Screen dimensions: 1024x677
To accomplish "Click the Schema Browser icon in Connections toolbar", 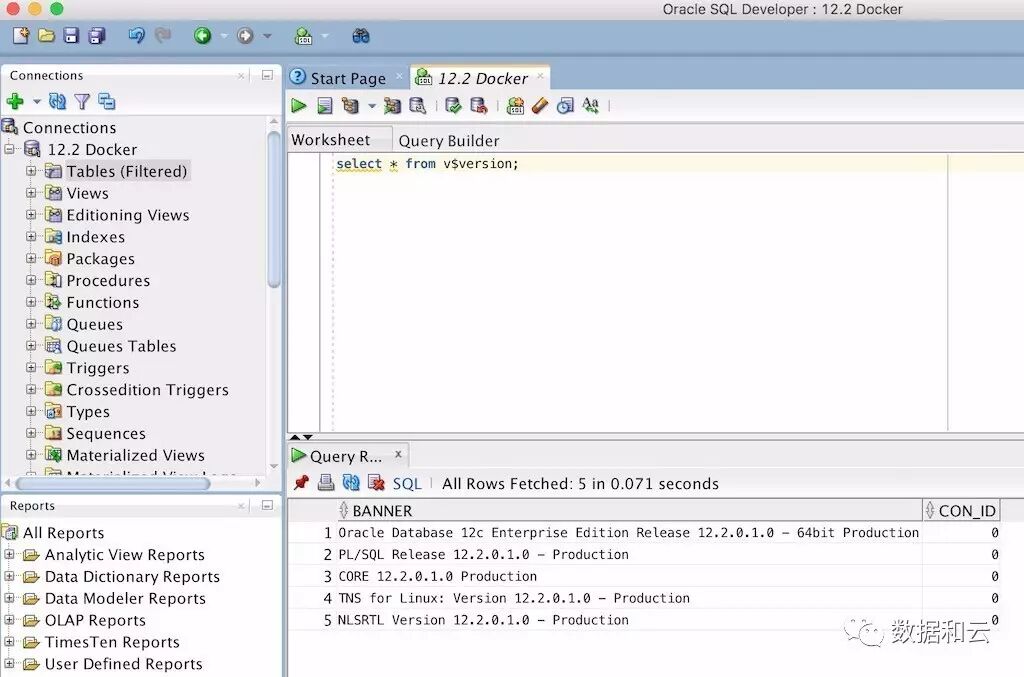I will (x=106, y=101).
